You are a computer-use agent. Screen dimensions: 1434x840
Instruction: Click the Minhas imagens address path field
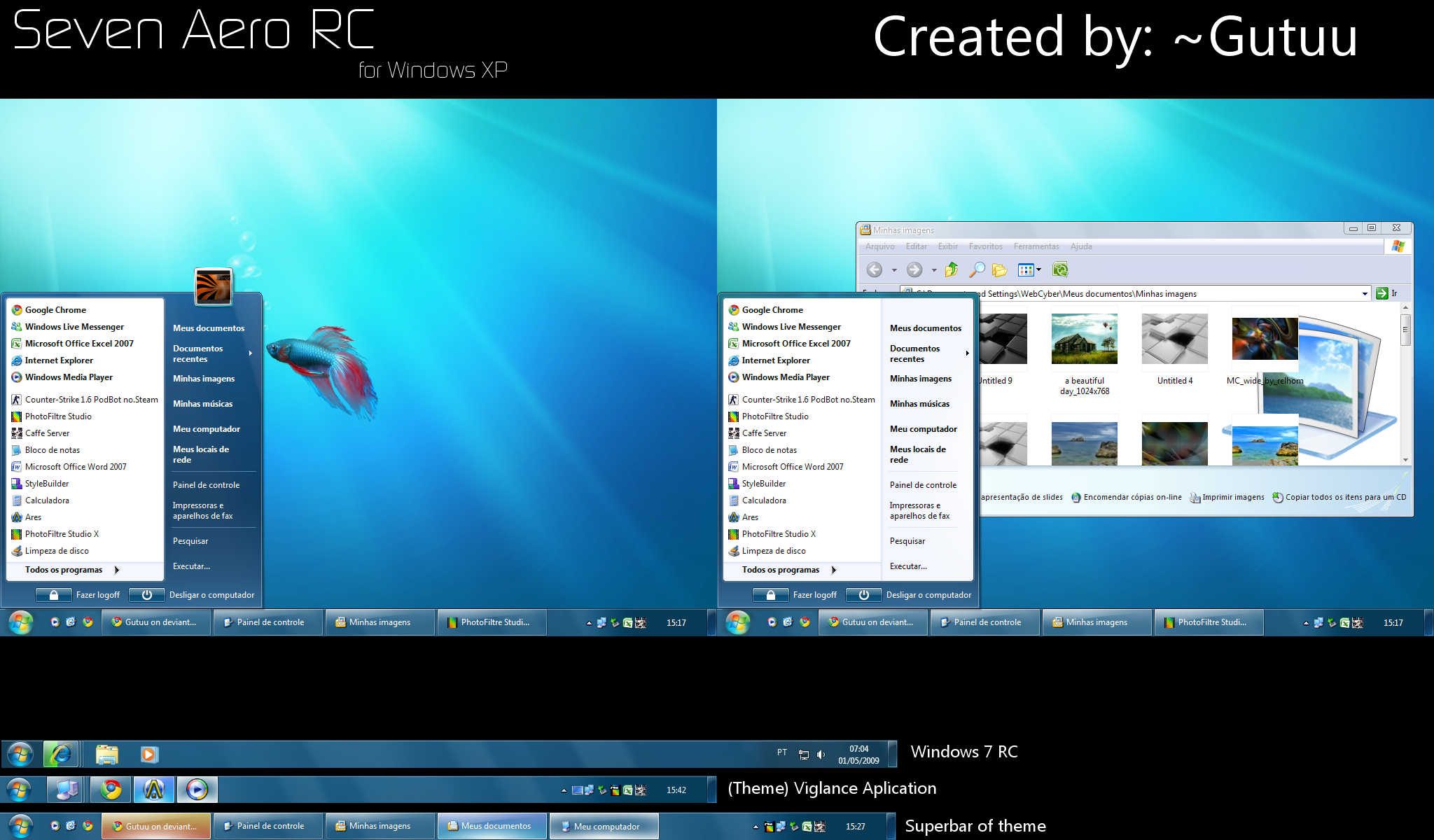[x=1134, y=293]
